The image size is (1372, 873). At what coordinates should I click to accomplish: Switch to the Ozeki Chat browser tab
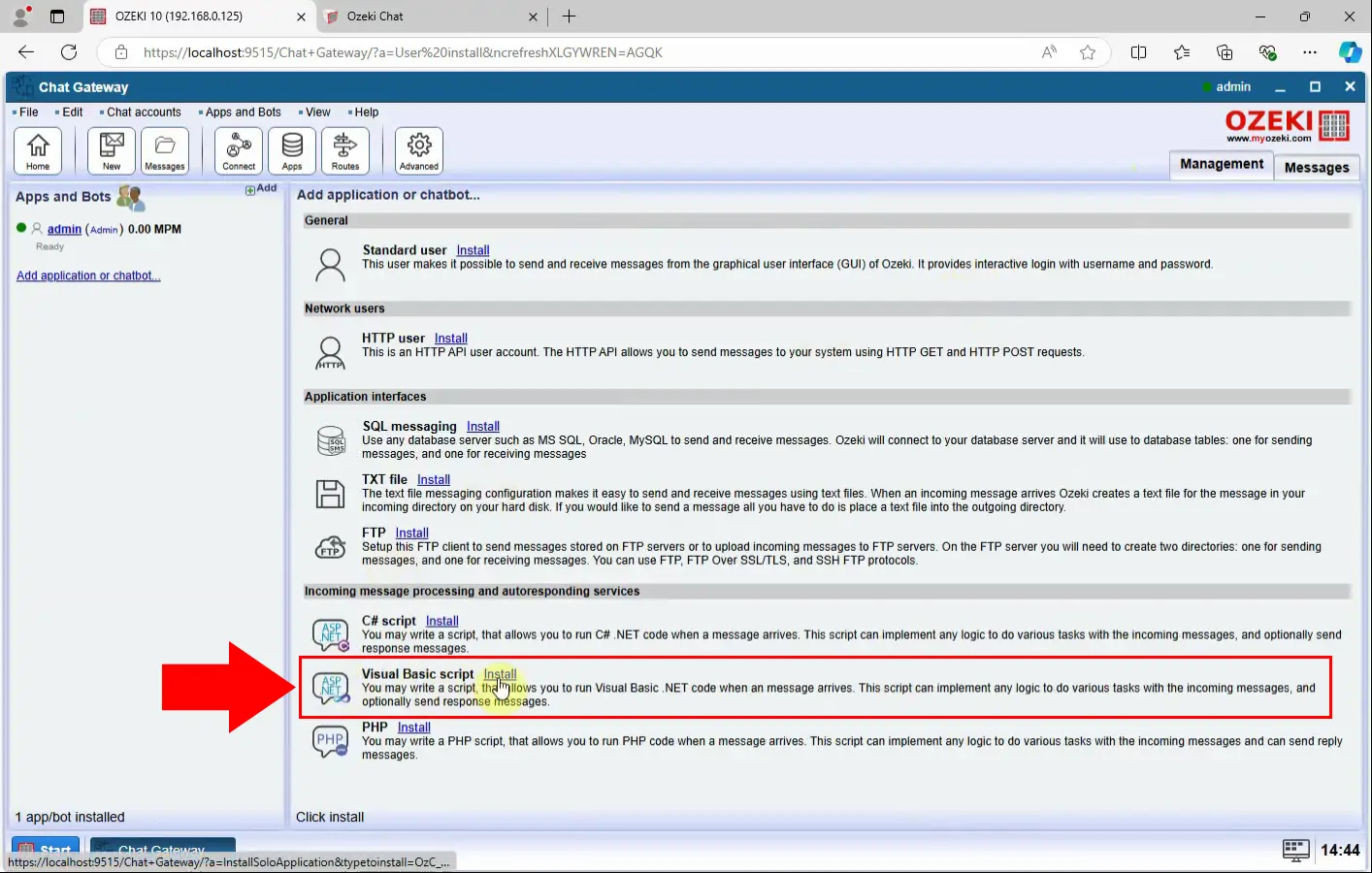[x=431, y=16]
